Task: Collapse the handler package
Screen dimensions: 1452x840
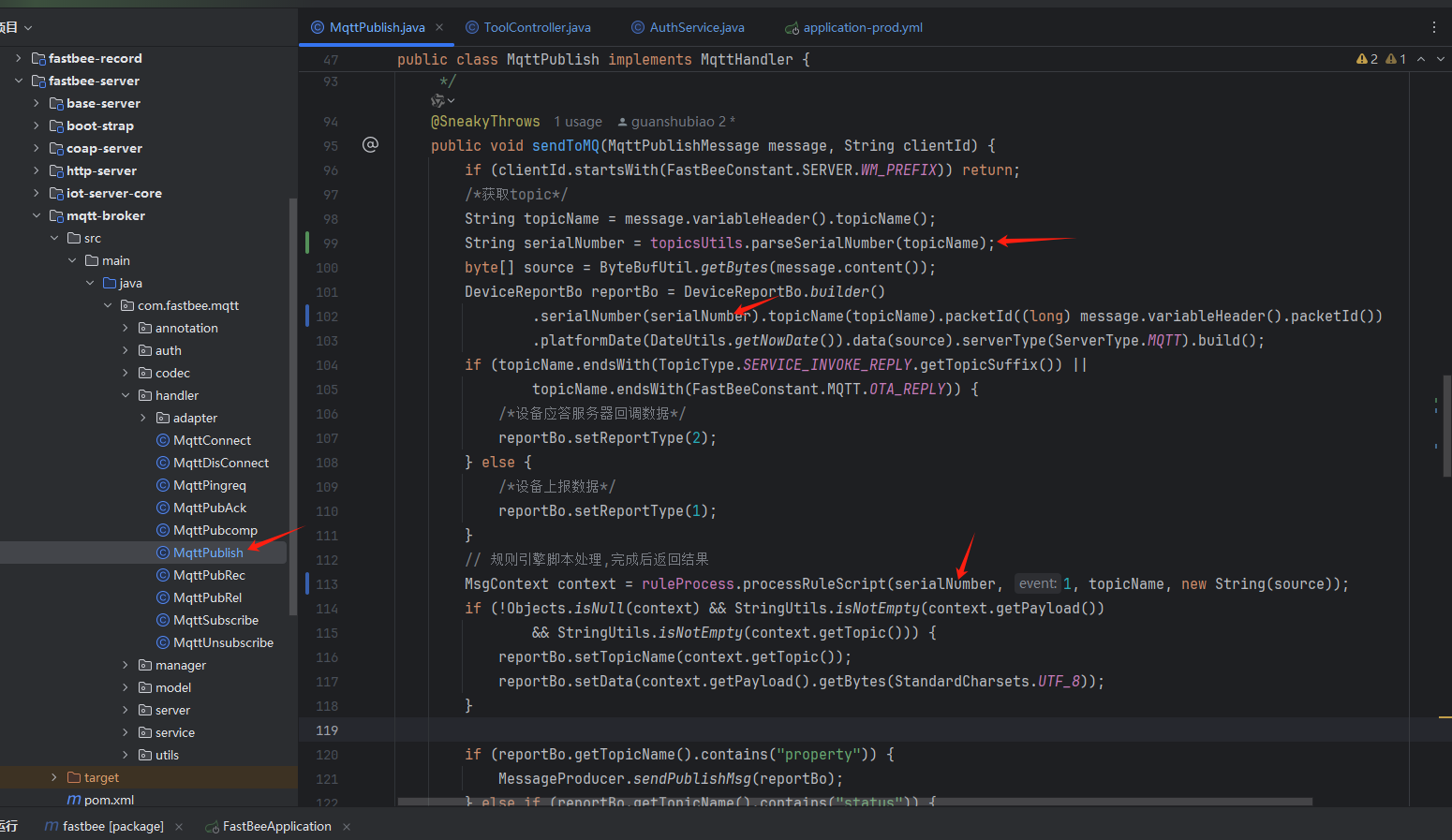Action: [x=126, y=395]
